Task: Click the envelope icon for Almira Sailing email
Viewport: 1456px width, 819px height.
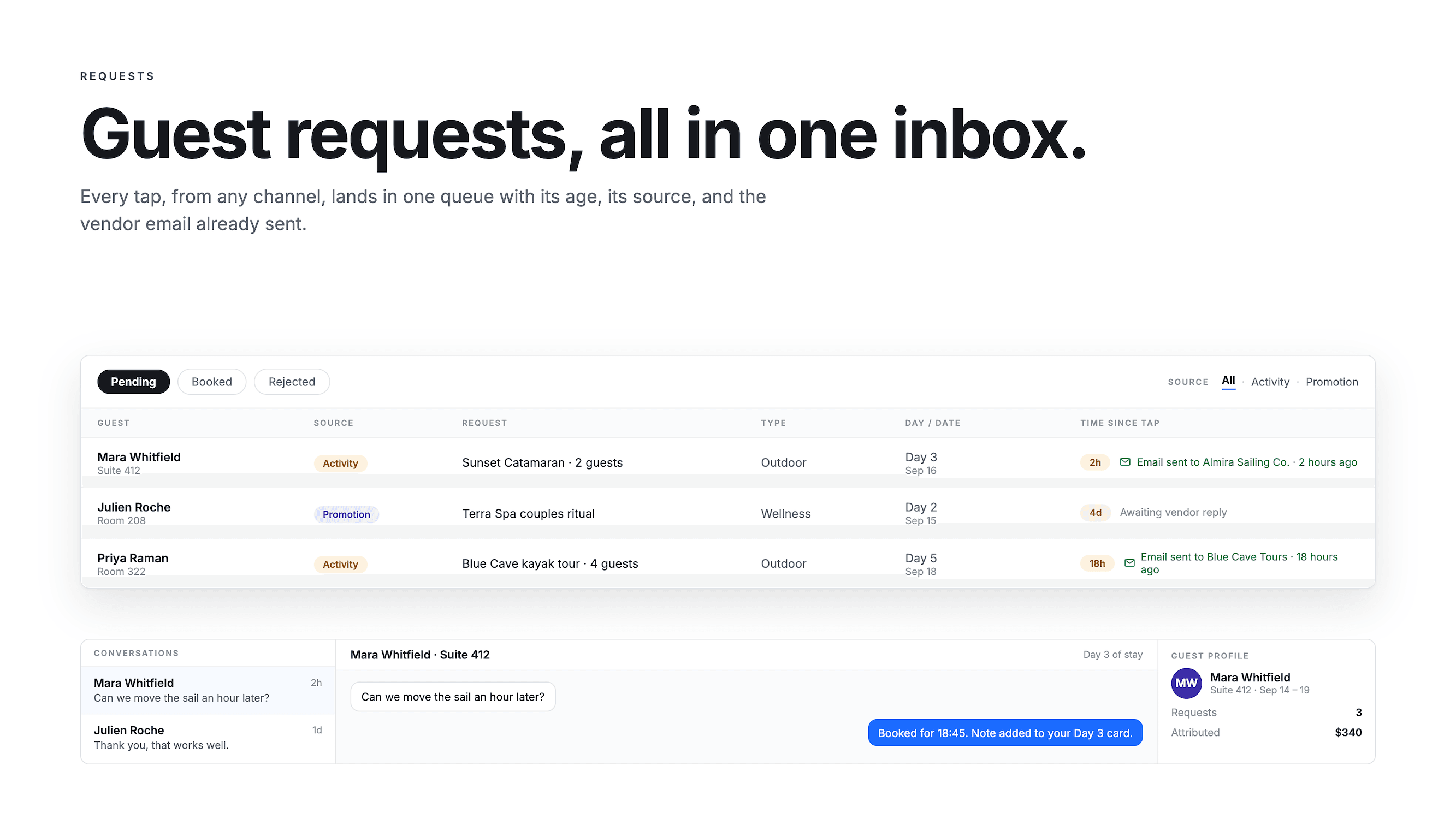Action: tap(1125, 462)
